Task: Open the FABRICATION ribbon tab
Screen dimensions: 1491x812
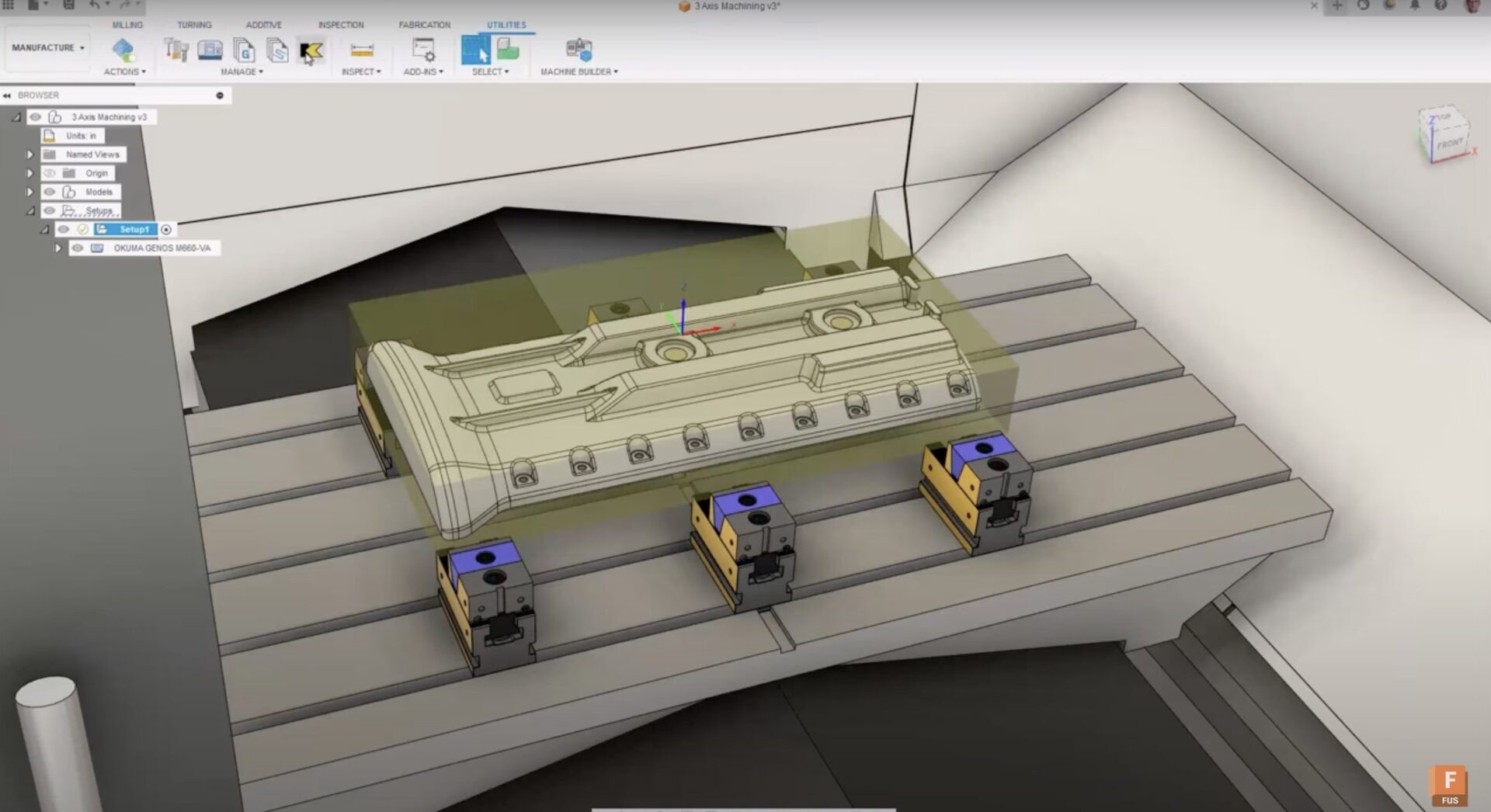Action: (424, 24)
